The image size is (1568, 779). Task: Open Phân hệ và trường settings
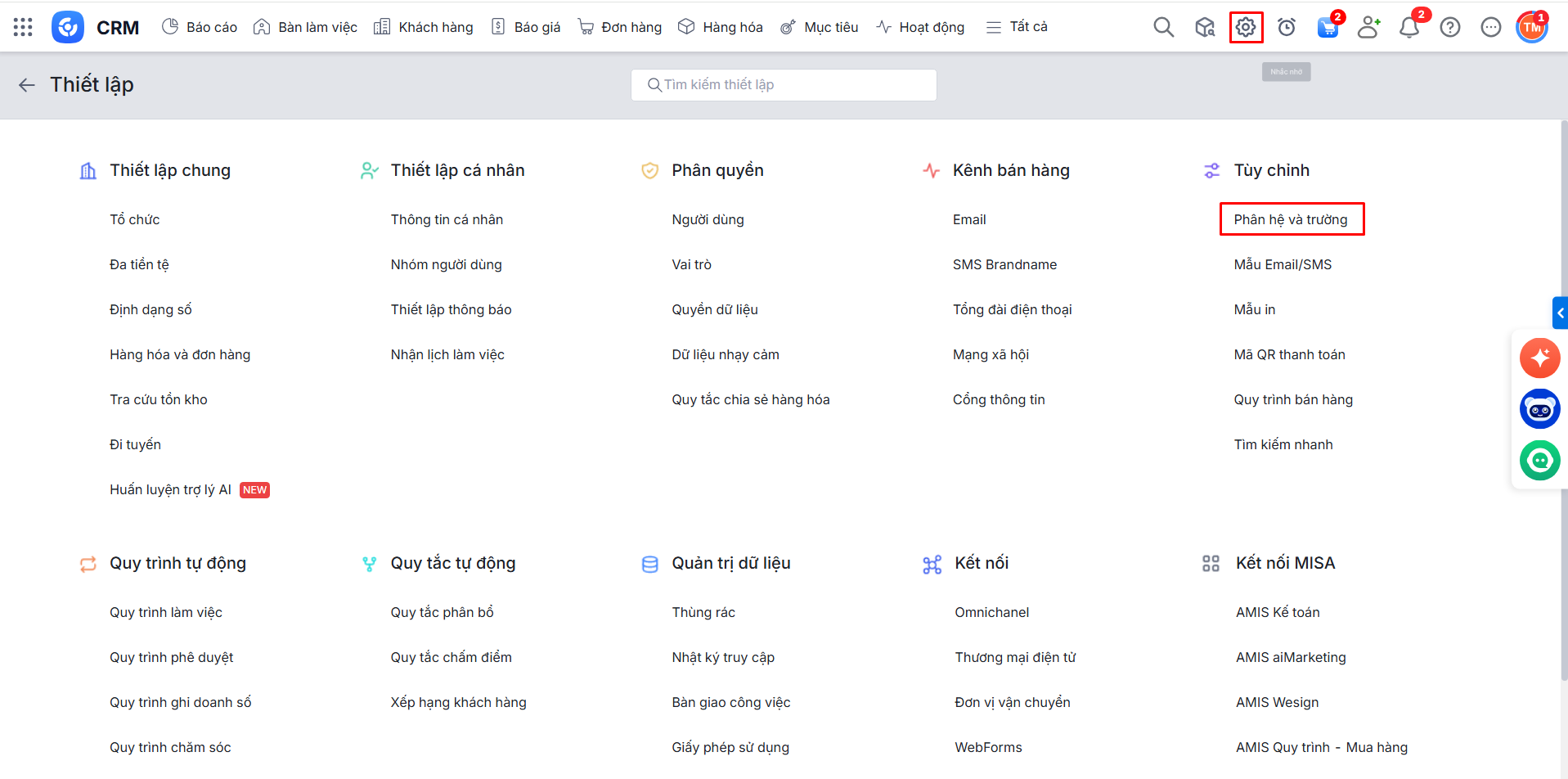coord(1290,219)
